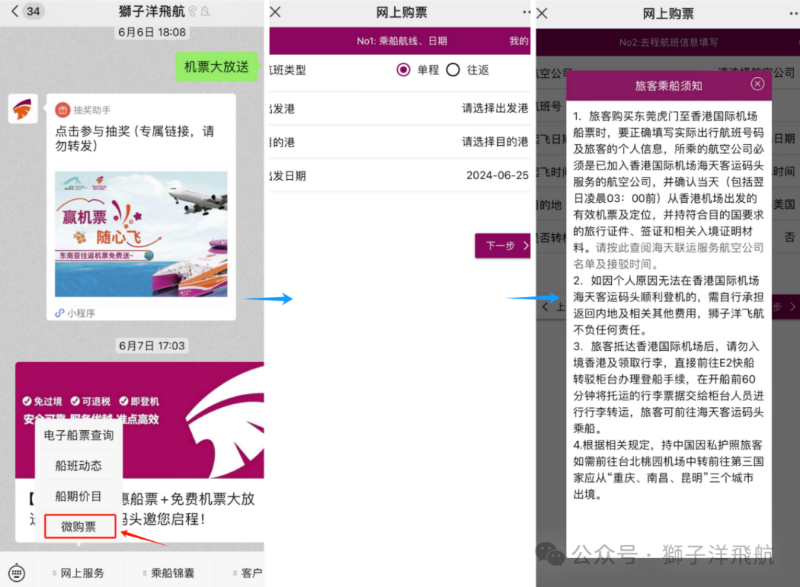Choose 微购票 from the popup menu
This screenshot has height=587, width=800.
tap(80, 526)
